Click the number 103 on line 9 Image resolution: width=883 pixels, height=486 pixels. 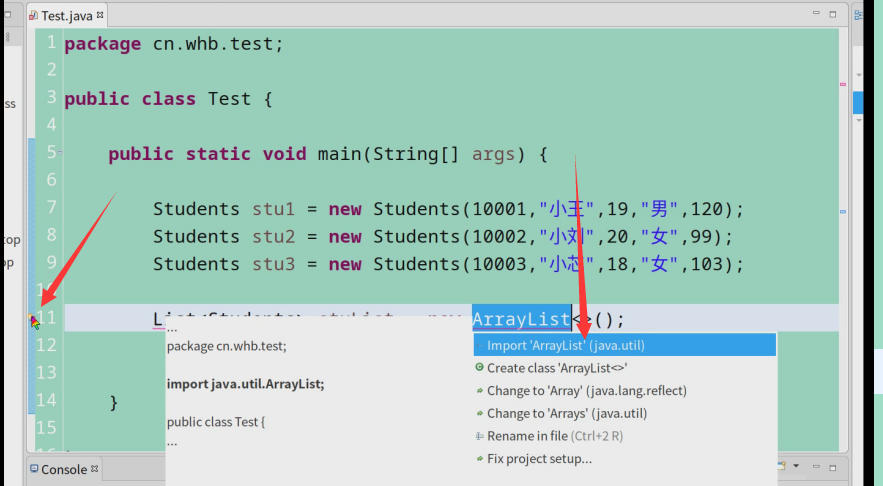[x=707, y=264]
